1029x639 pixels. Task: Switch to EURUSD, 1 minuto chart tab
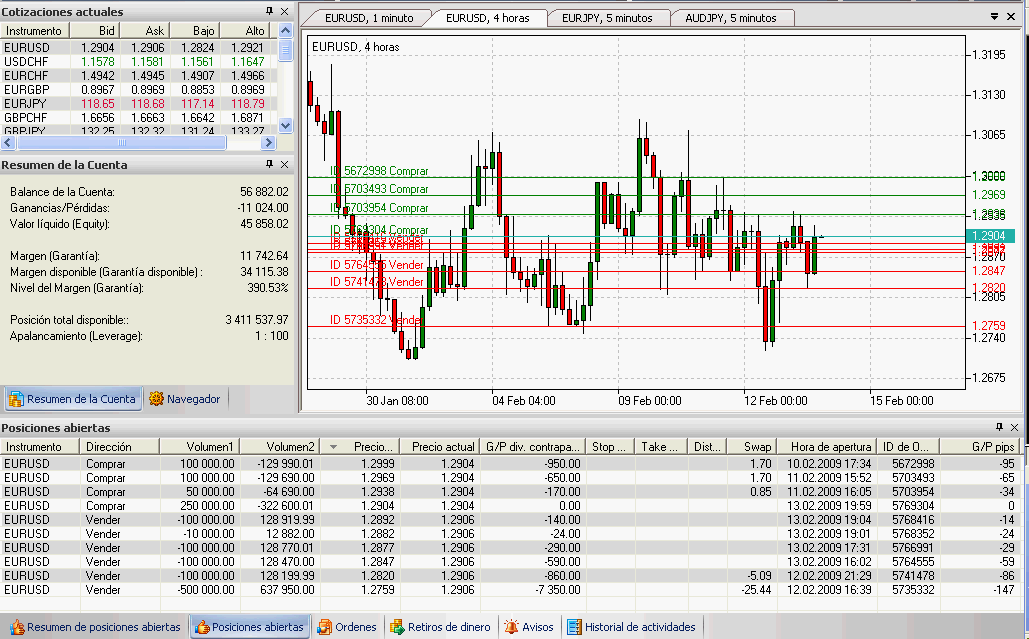coord(366,18)
